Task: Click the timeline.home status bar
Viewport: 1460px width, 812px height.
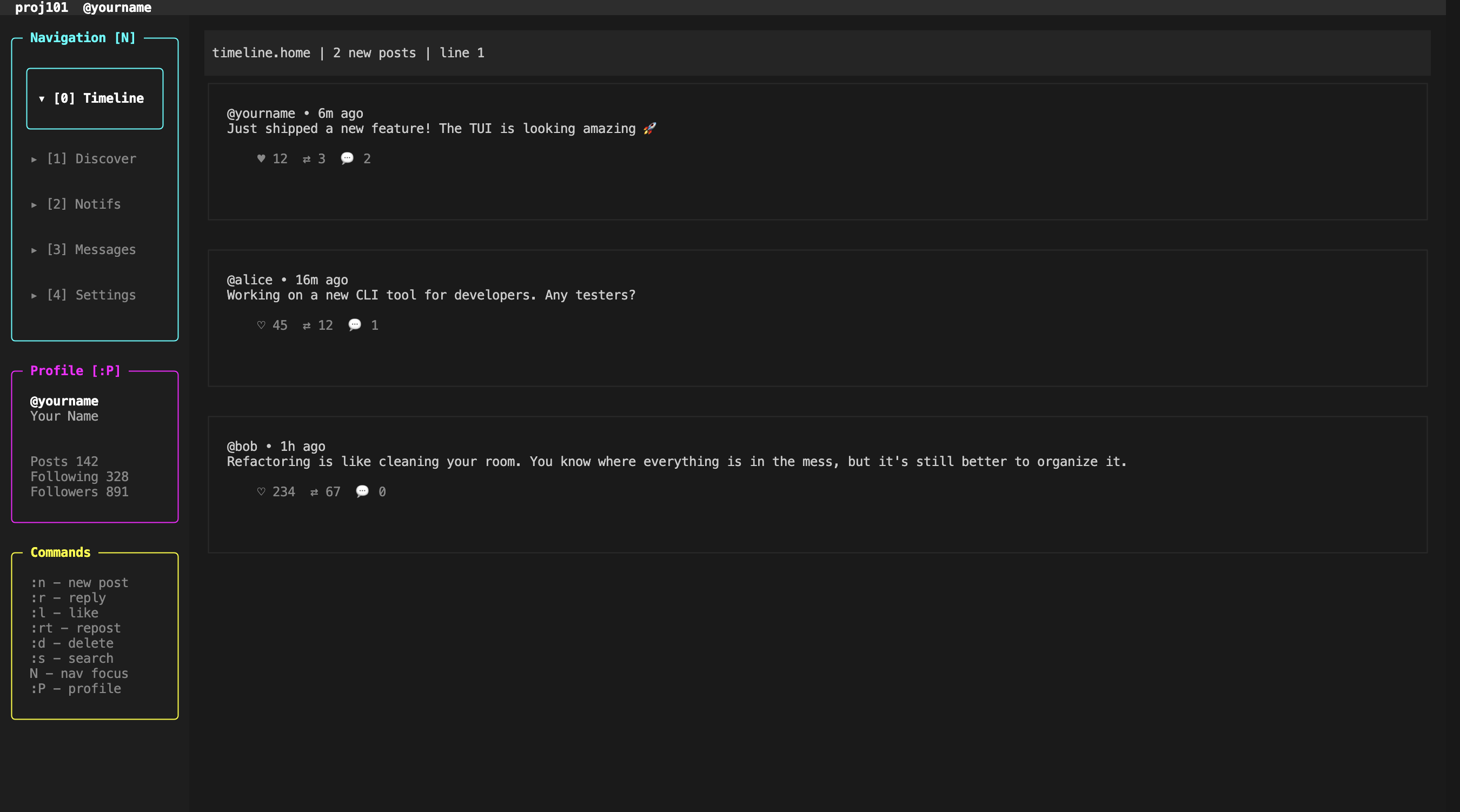Action: click(x=348, y=52)
